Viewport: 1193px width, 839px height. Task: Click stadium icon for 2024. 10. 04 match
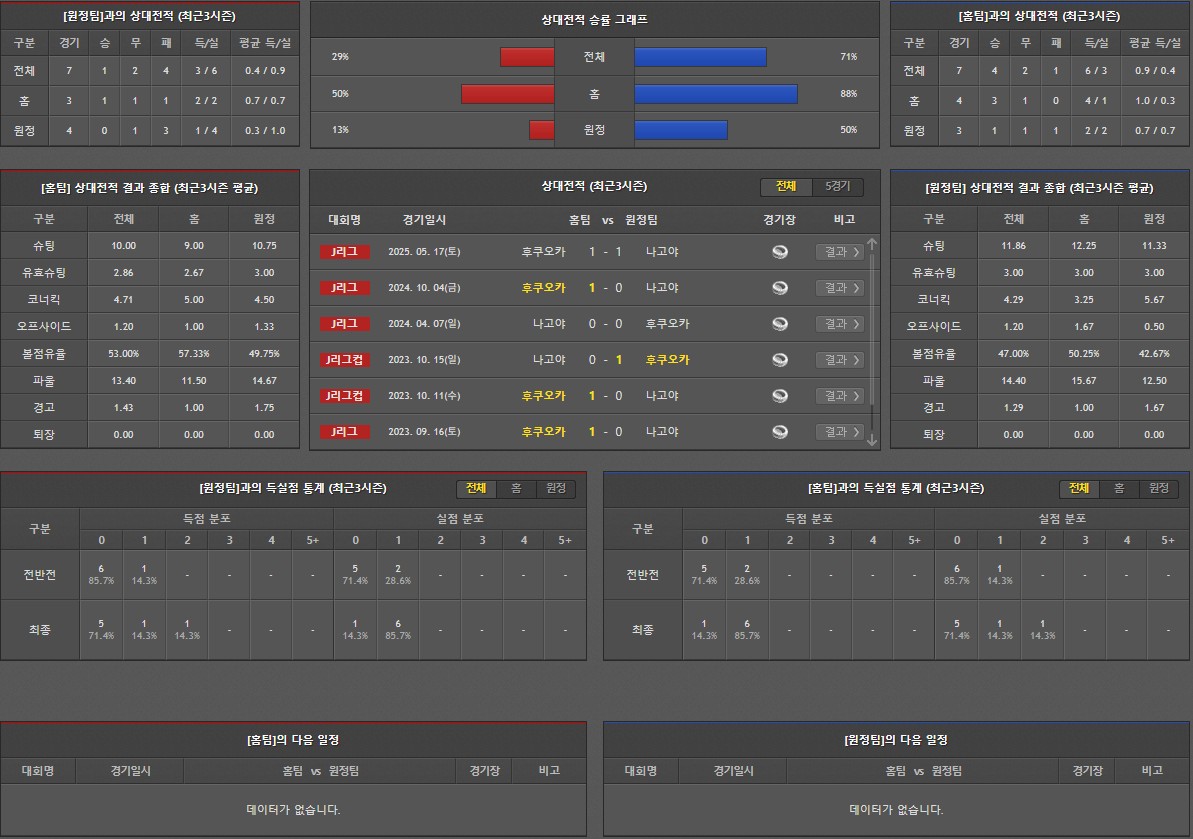click(779, 288)
